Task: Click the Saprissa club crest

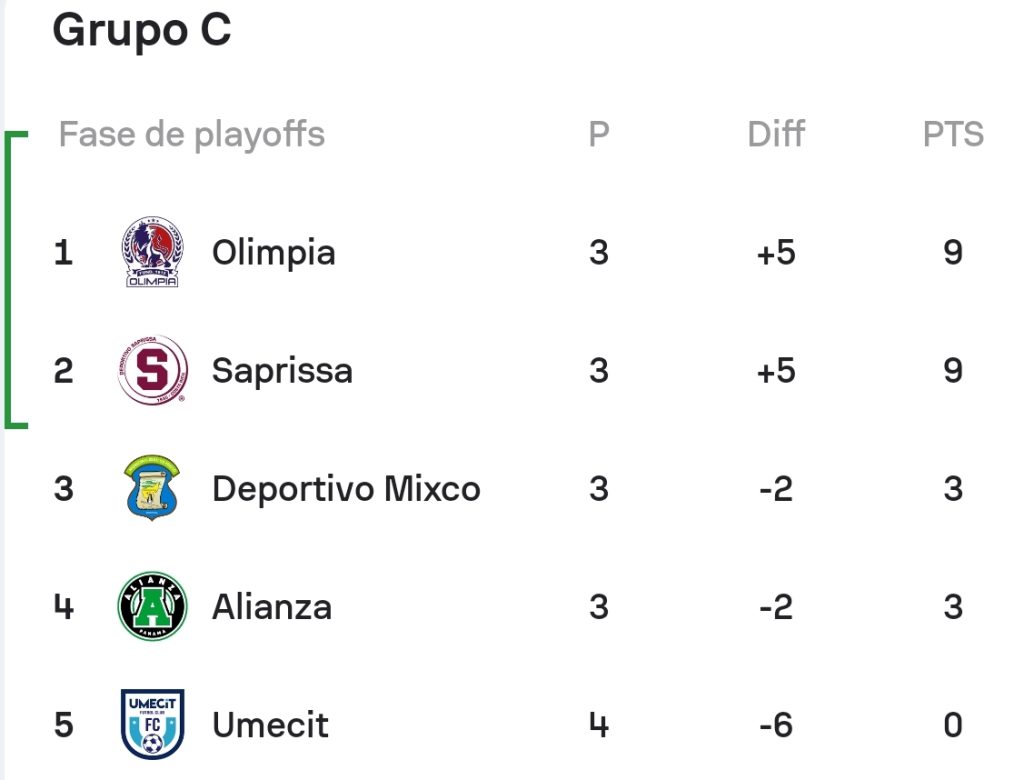Action: pos(153,370)
